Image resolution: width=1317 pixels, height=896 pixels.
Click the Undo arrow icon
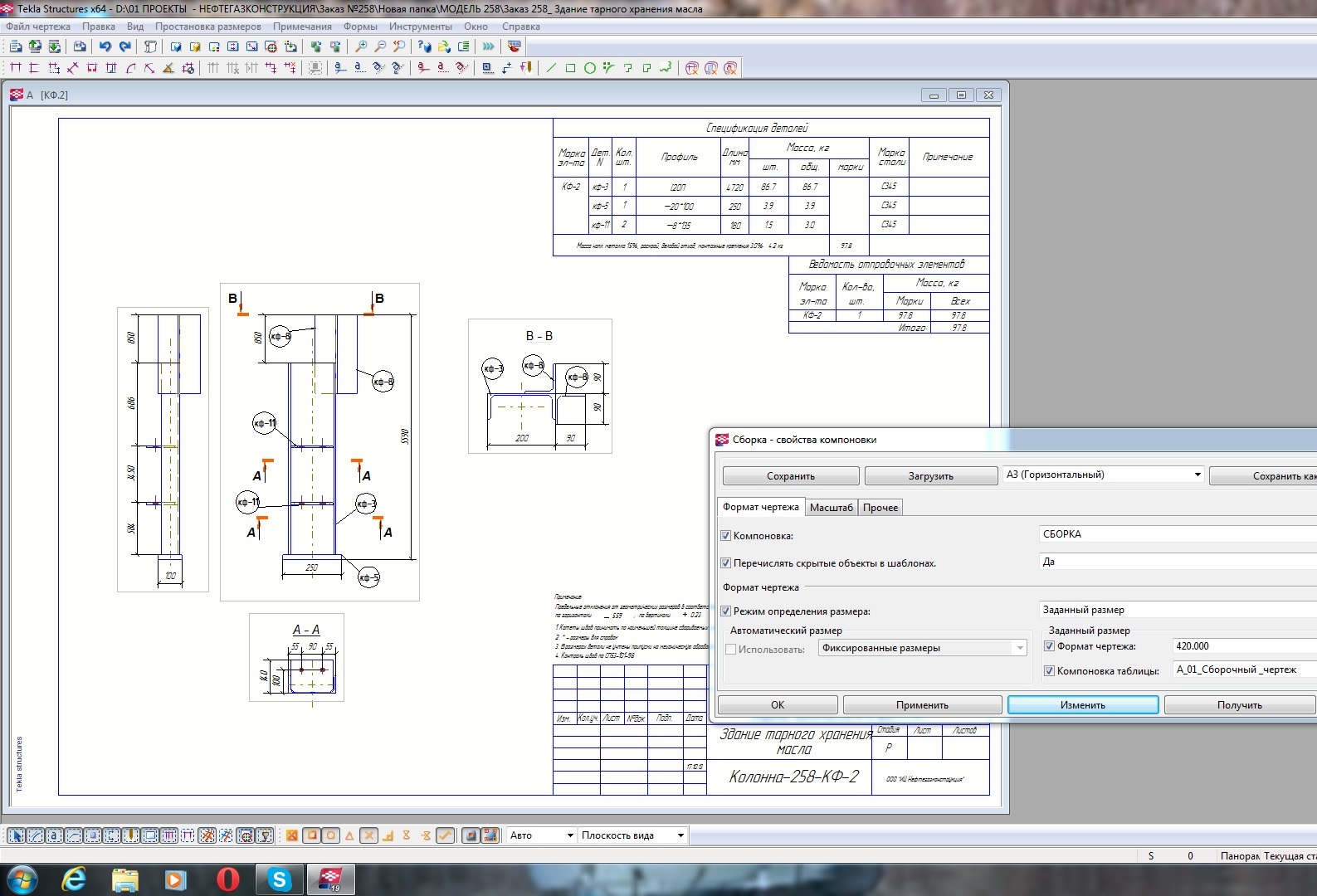click(105, 46)
